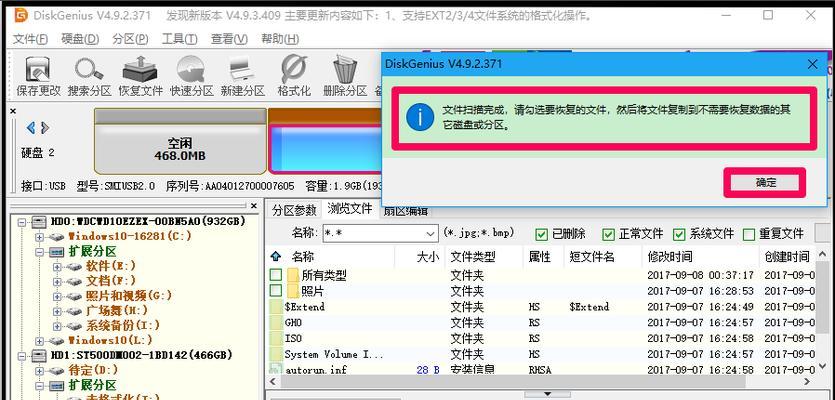Image resolution: width=835 pixels, height=400 pixels.
Task: Open the 名称 filter combo box dropdown
Action: click(431, 233)
